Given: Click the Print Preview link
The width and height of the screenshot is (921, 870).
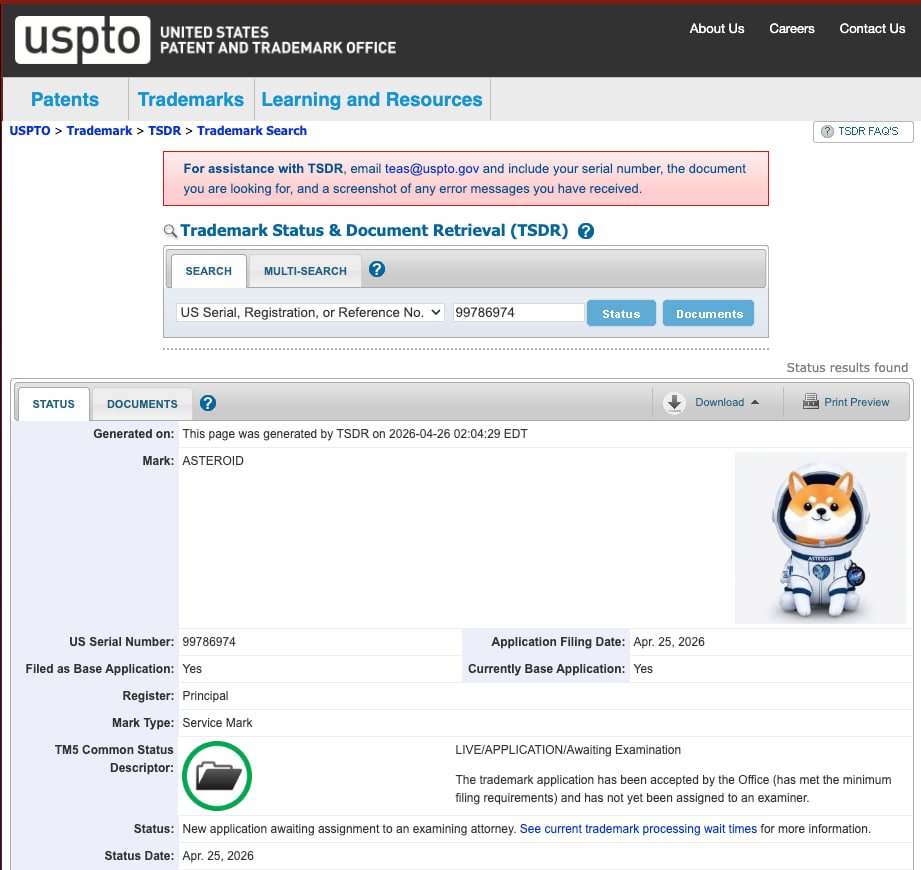Looking at the screenshot, I should [856, 402].
